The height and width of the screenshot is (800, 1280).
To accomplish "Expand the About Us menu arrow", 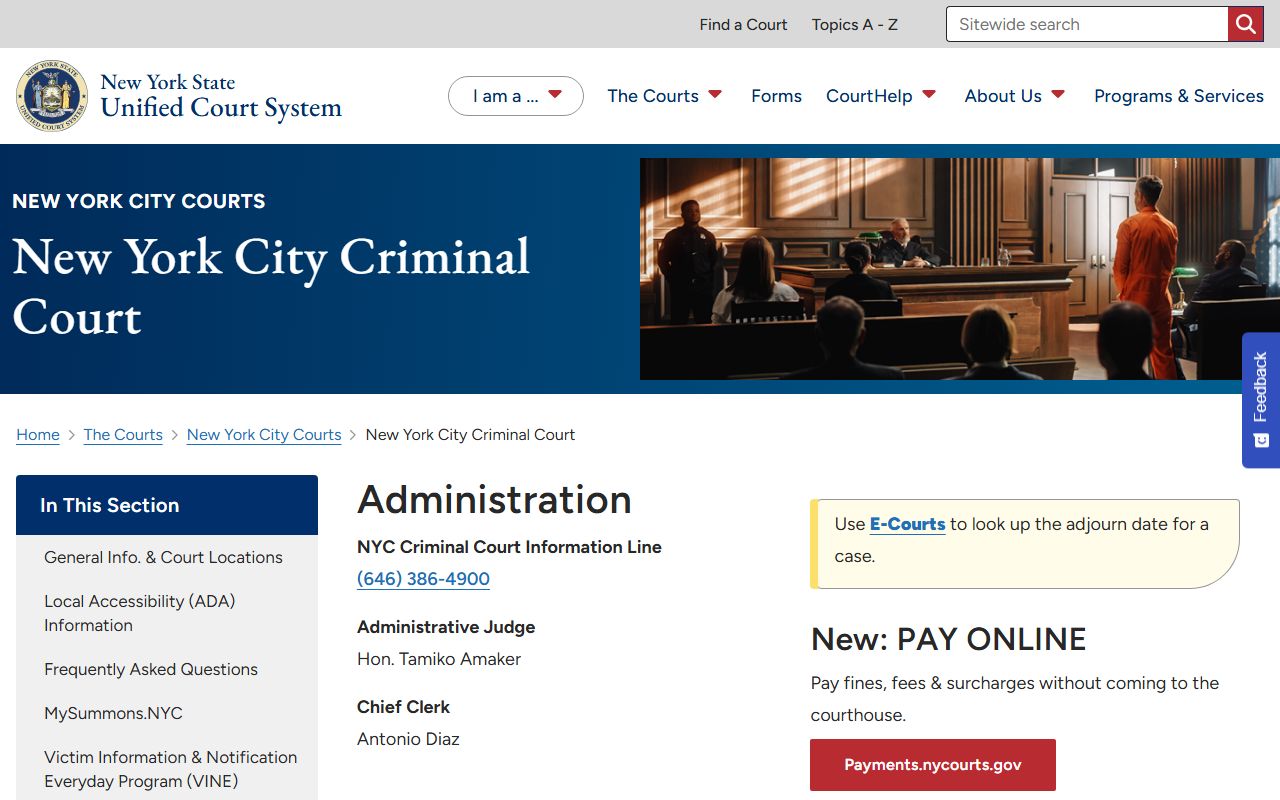I will [1058, 95].
